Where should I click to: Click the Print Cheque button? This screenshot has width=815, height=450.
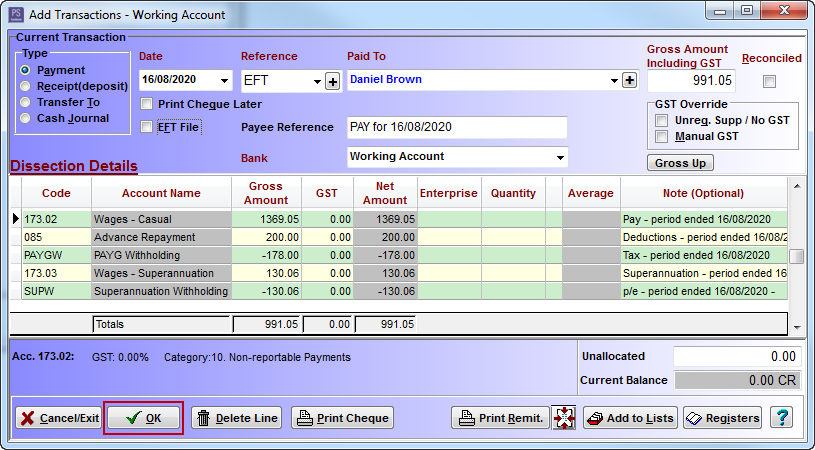343,418
